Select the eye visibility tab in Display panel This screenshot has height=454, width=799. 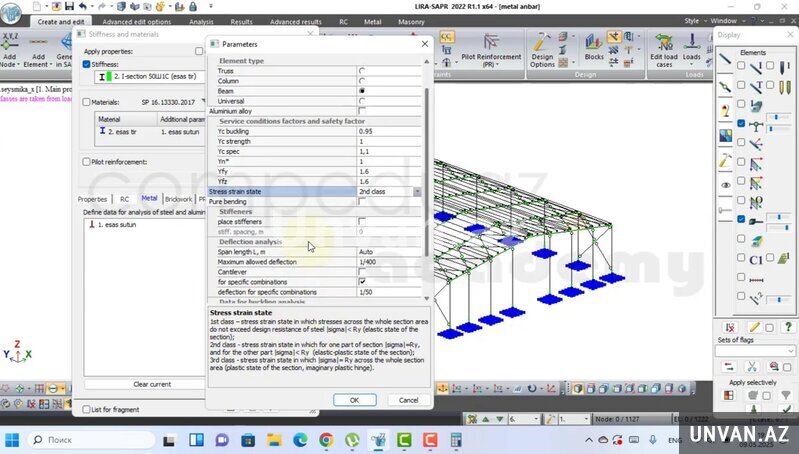coord(725,185)
